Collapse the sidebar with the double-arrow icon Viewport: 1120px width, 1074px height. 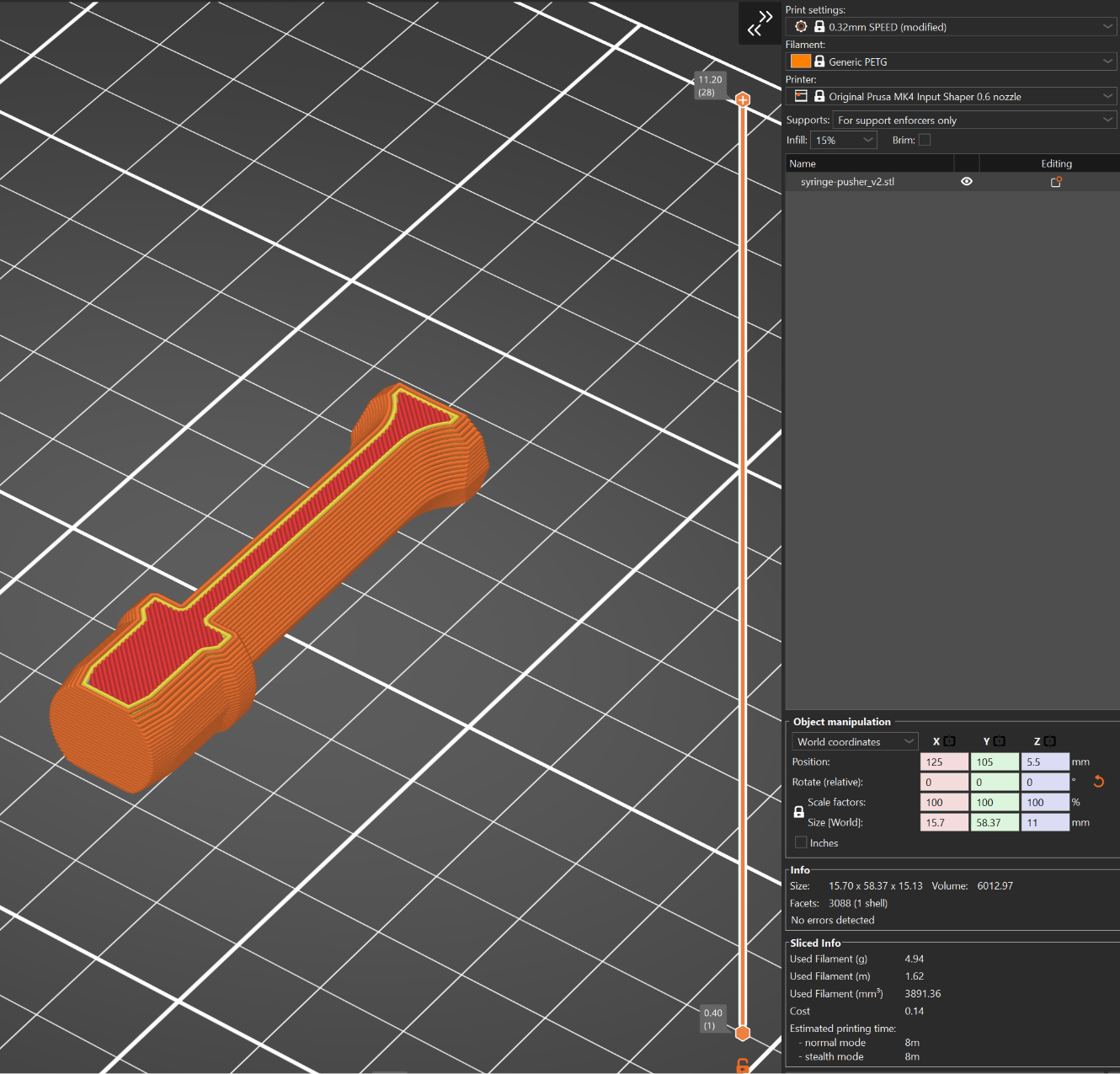(x=760, y=23)
